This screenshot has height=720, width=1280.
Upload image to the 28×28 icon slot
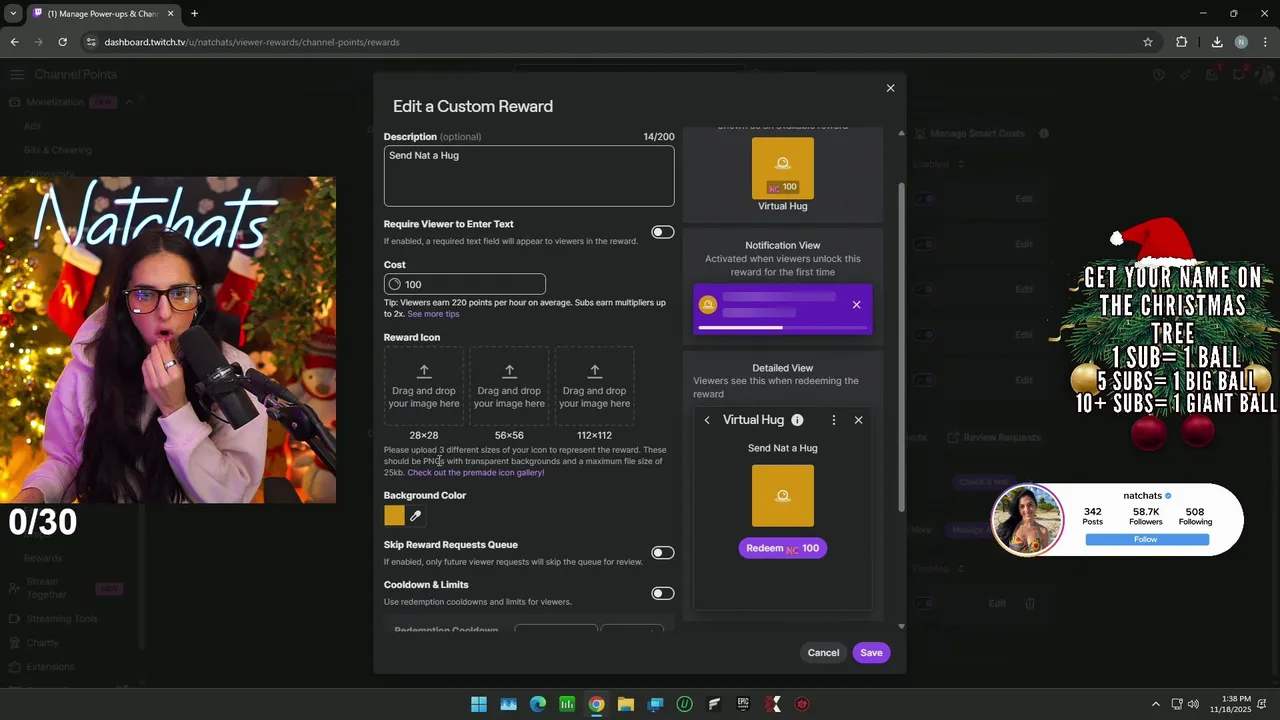(424, 386)
